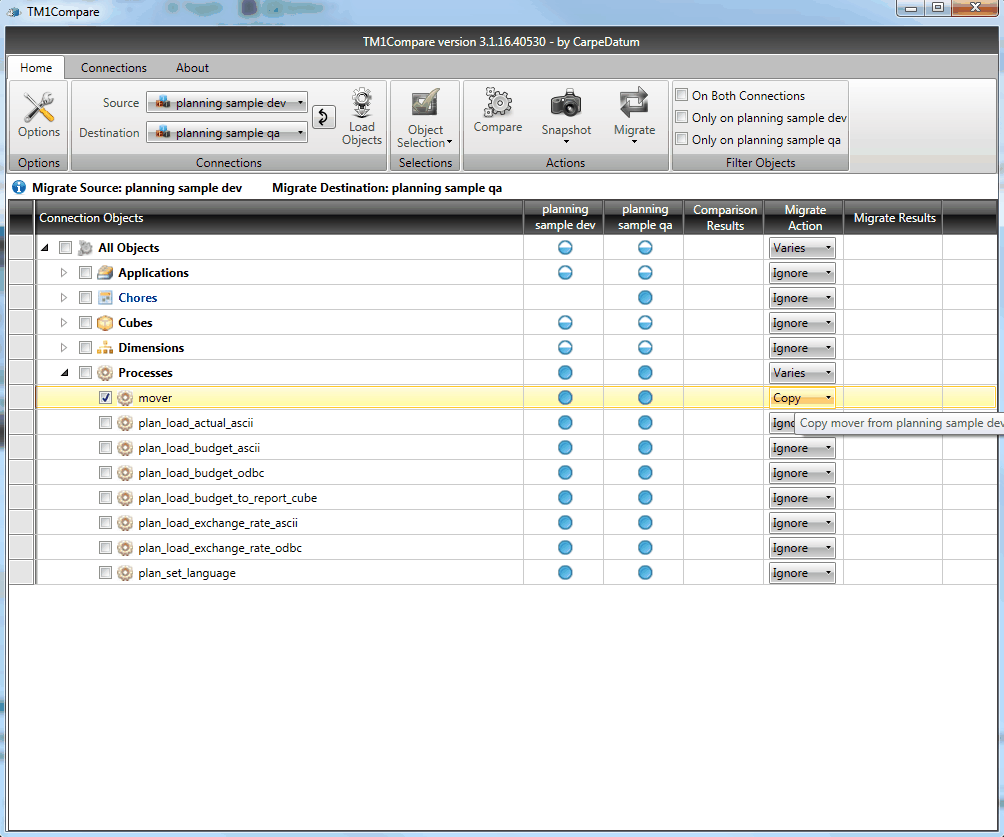Click the Cubes box icon
The image size is (1004, 837).
tap(105, 323)
